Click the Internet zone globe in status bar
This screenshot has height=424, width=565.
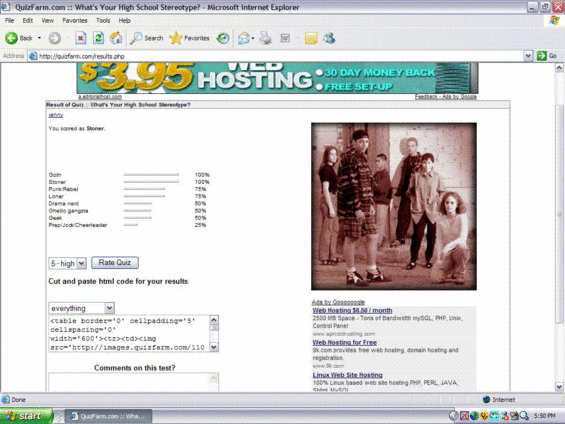pos(486,400)
